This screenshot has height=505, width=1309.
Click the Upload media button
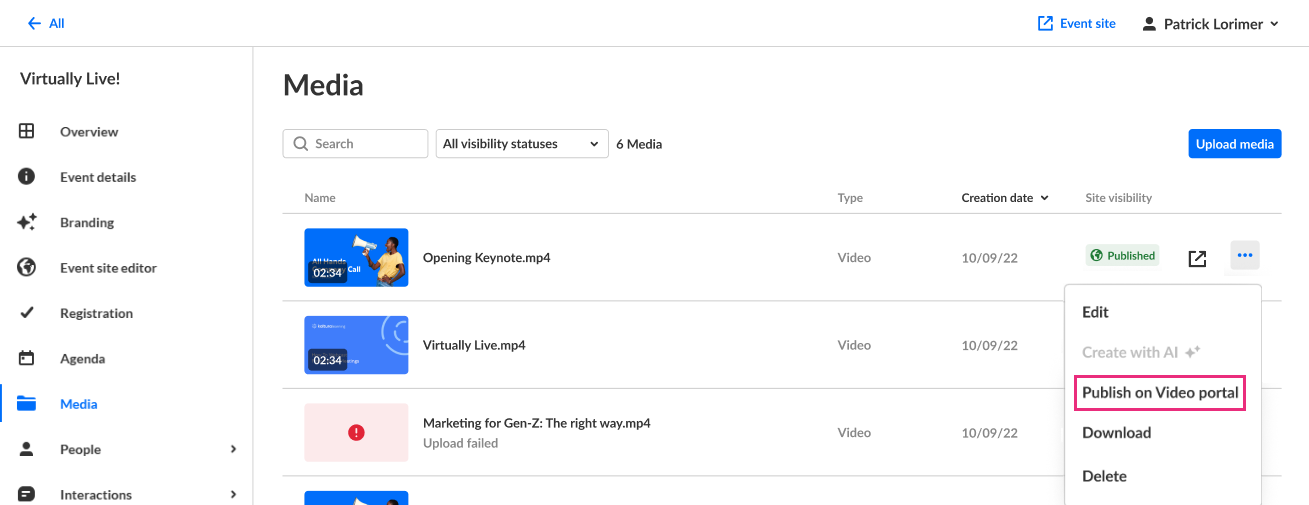pyautogui.click(x=1234, y=144)
